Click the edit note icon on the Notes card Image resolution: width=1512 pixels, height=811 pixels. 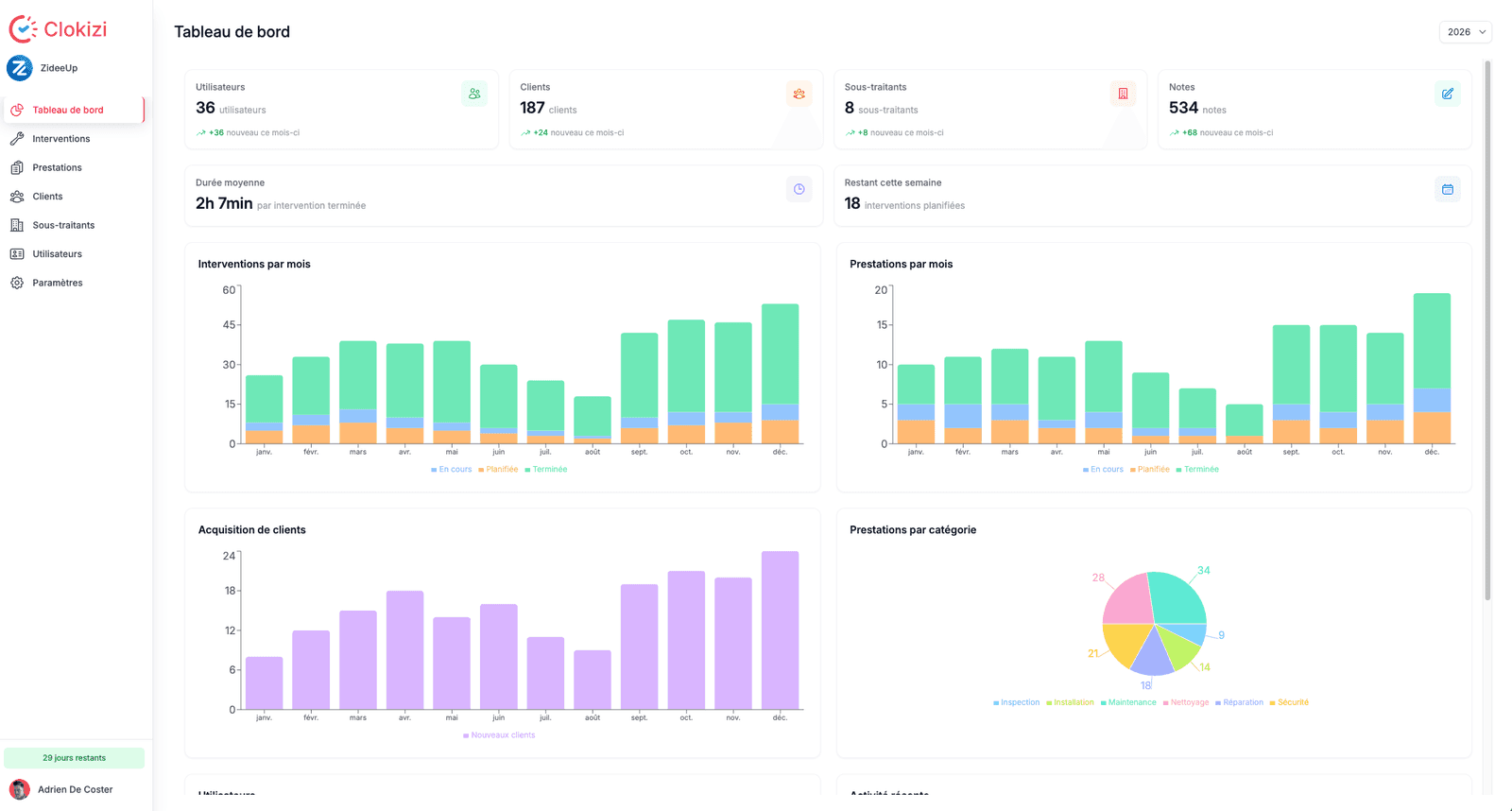coord(1447,94)
